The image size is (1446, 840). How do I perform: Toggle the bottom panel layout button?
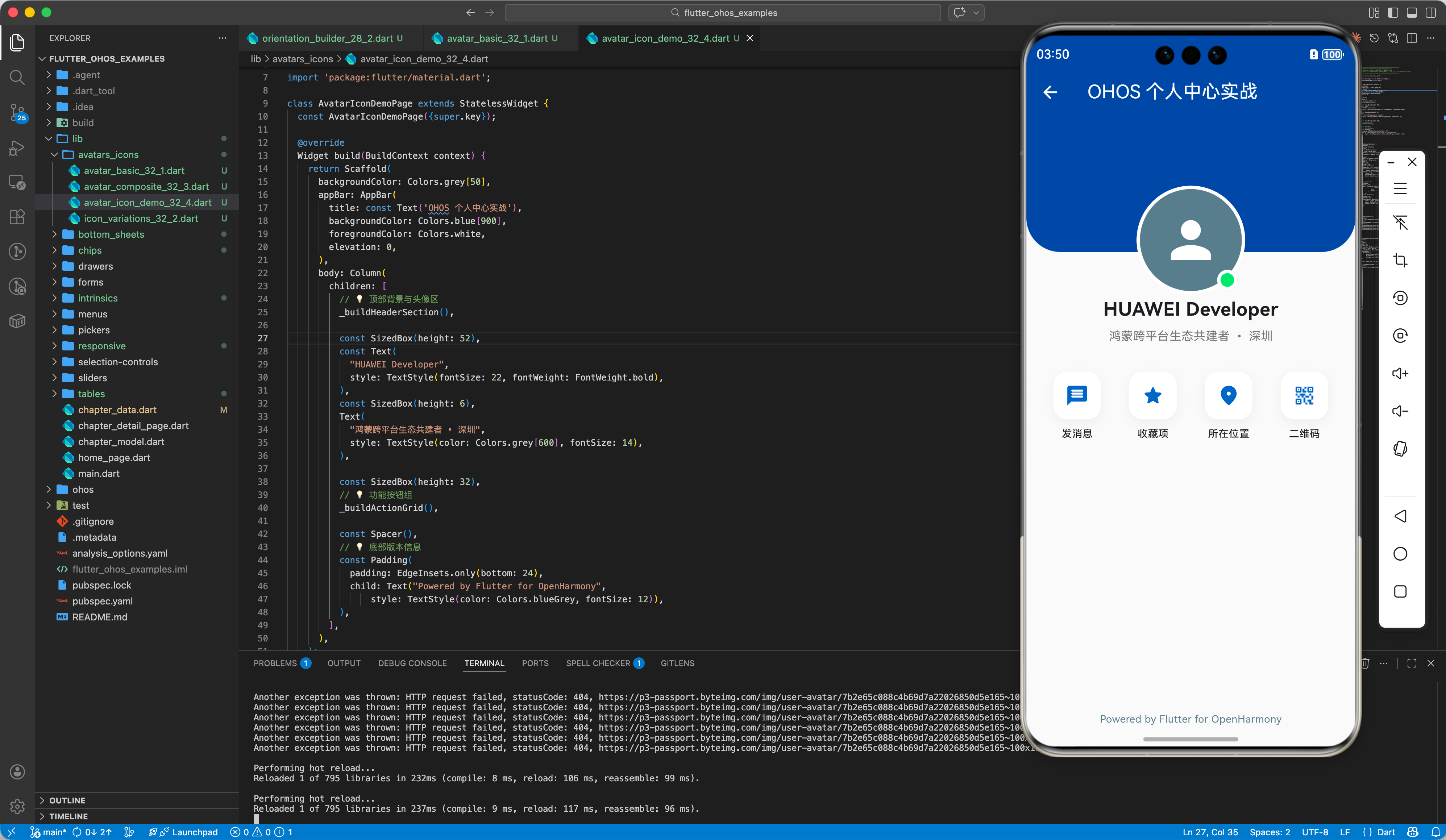1412,13
